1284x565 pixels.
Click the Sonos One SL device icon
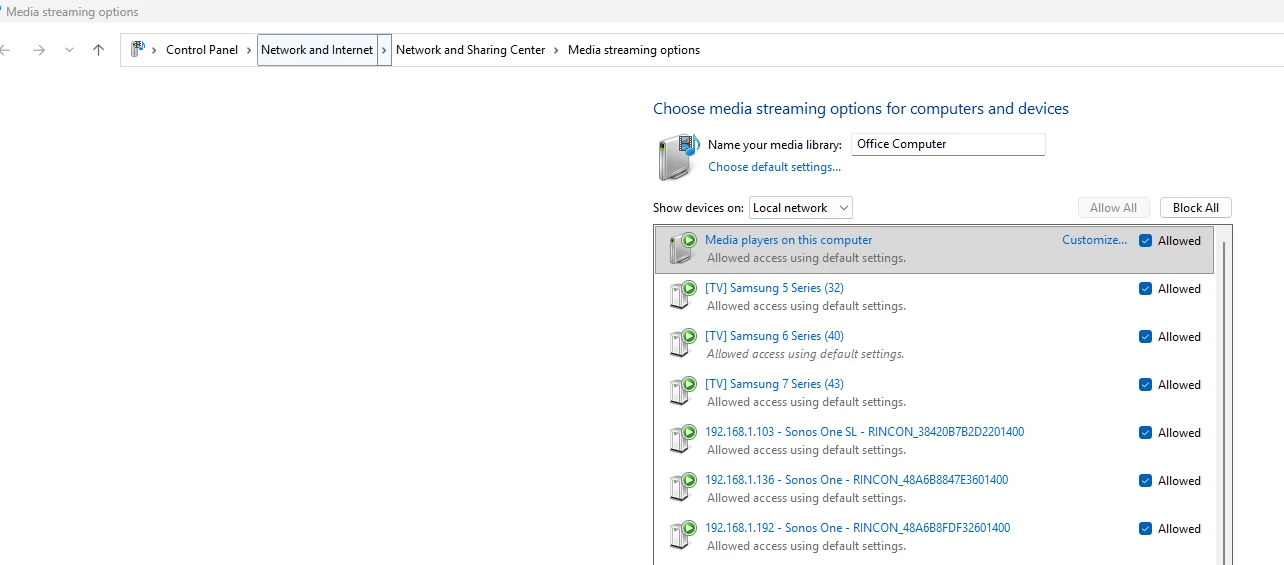683,440
